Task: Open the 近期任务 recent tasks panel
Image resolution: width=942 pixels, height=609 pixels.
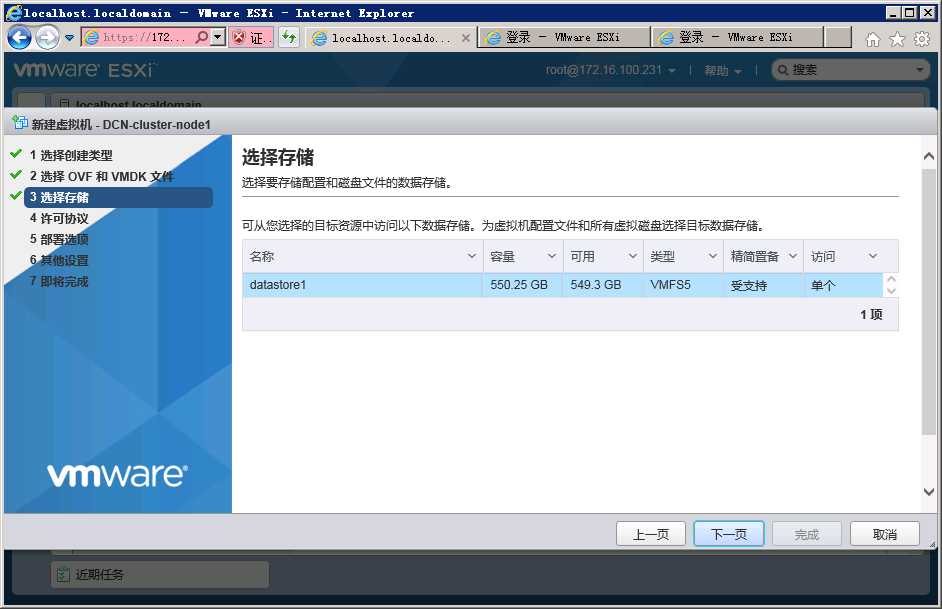Action: tap(160, 575)
